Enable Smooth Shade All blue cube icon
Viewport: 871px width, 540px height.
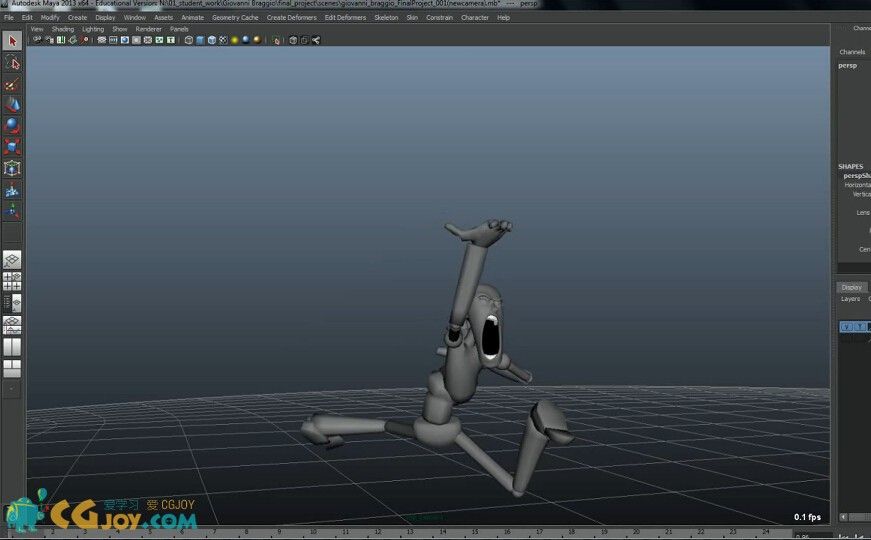[x=200, y=40]
